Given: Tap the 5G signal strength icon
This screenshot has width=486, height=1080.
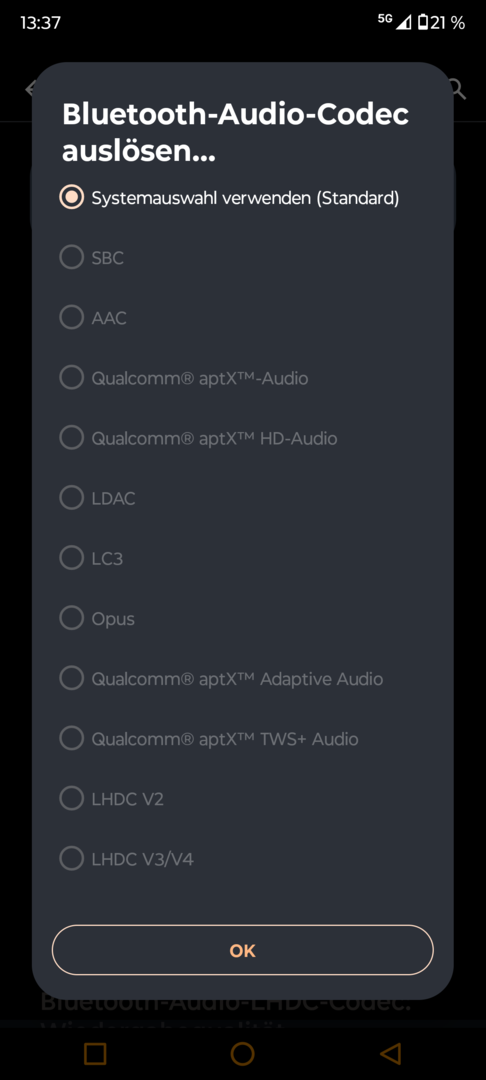Looking at the screenshot, I should coord(394,22).
